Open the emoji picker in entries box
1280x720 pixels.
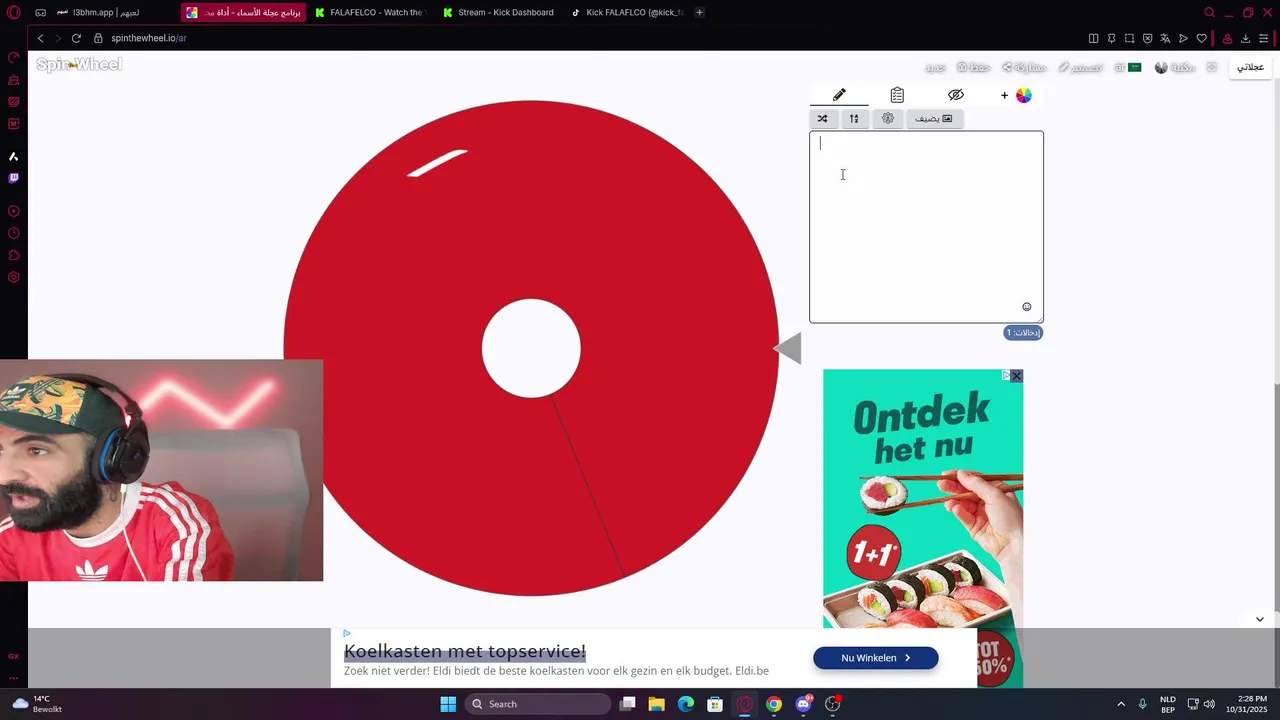point(1026,307)
